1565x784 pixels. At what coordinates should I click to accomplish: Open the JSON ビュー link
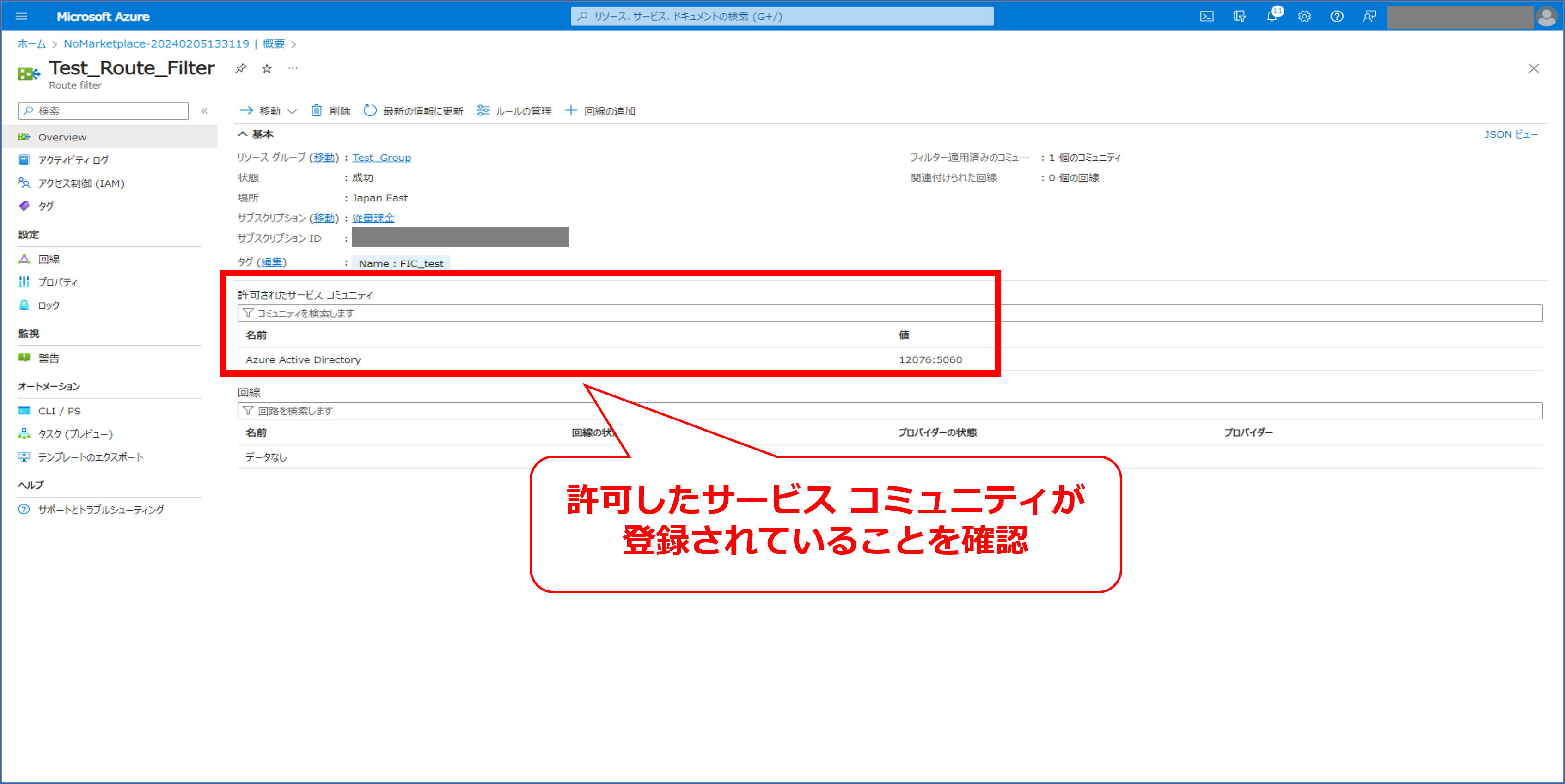click(x=1510, y=134)
